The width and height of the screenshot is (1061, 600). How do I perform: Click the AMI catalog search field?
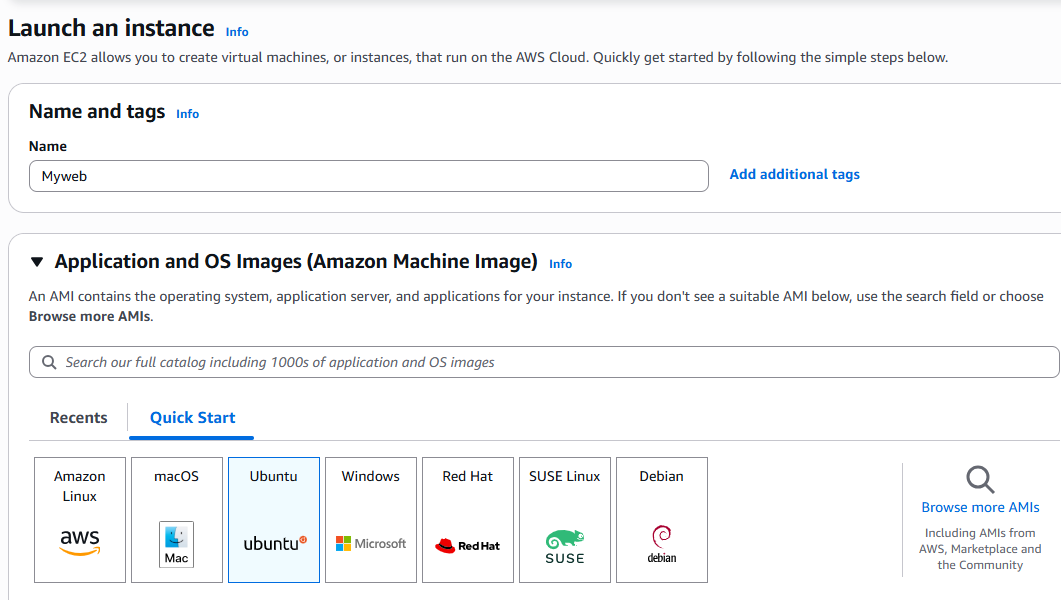pyautogui.click(x=544, y=362)
